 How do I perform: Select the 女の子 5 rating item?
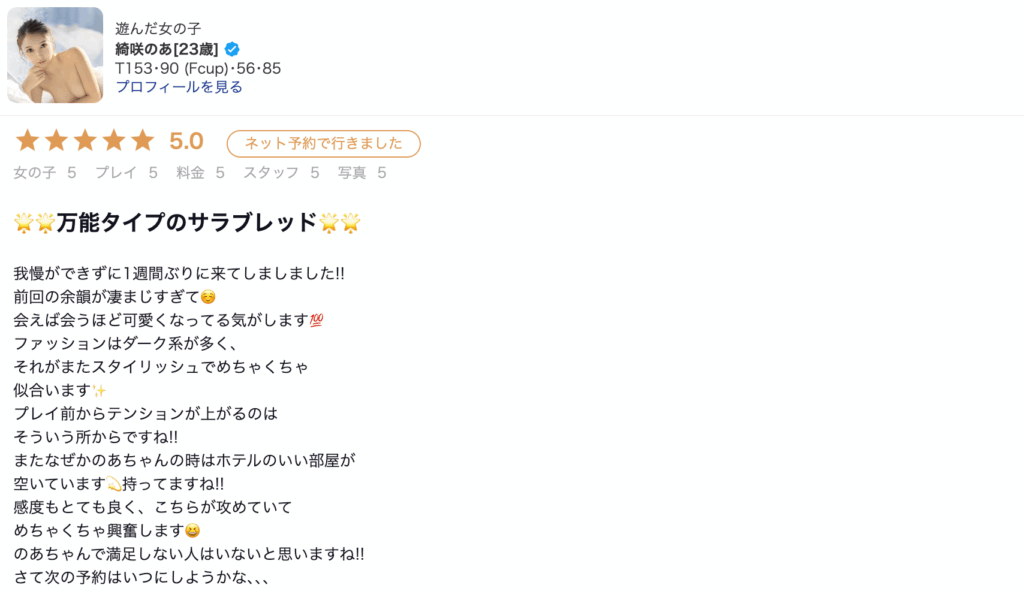click(x=45, y=173)
